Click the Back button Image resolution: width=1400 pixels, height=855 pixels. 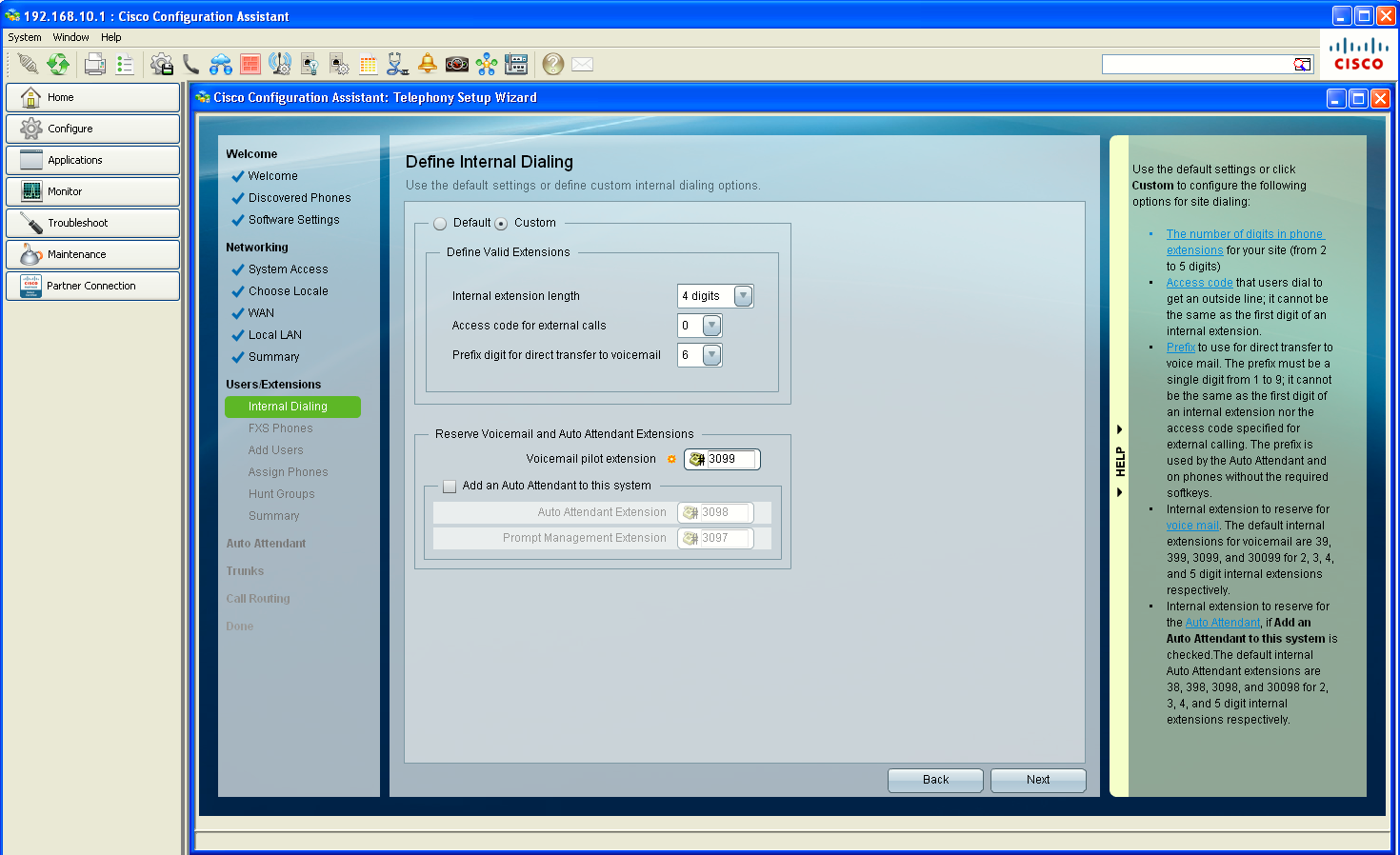(935, 780)
